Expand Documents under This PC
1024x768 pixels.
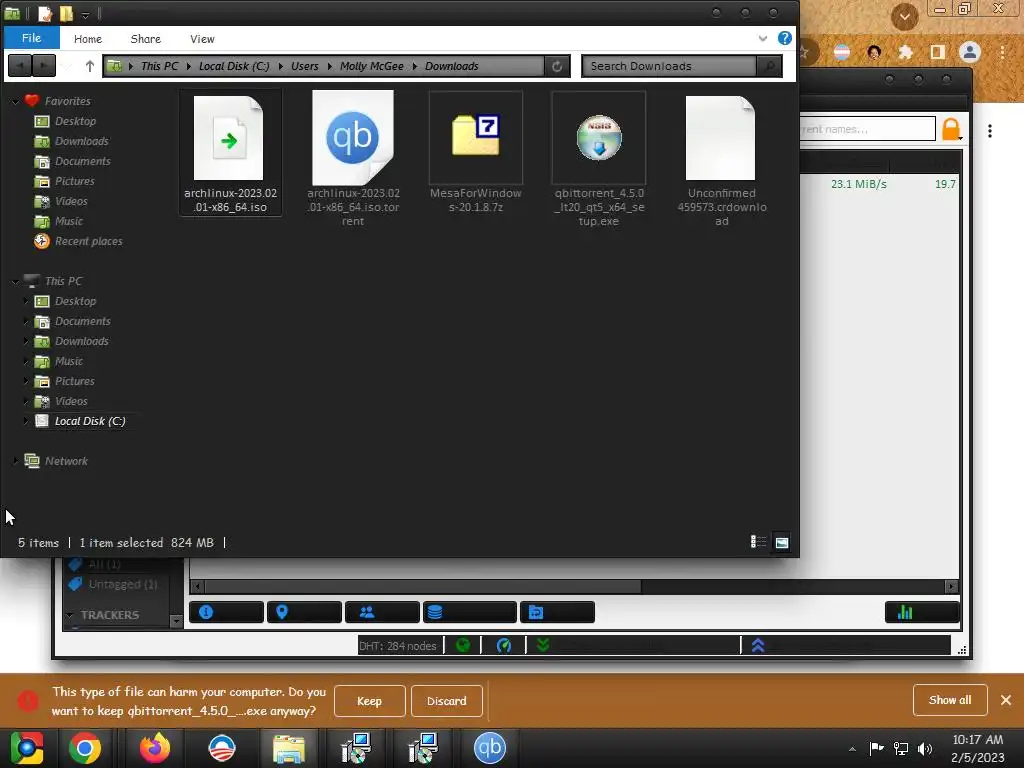click(26, 321)
